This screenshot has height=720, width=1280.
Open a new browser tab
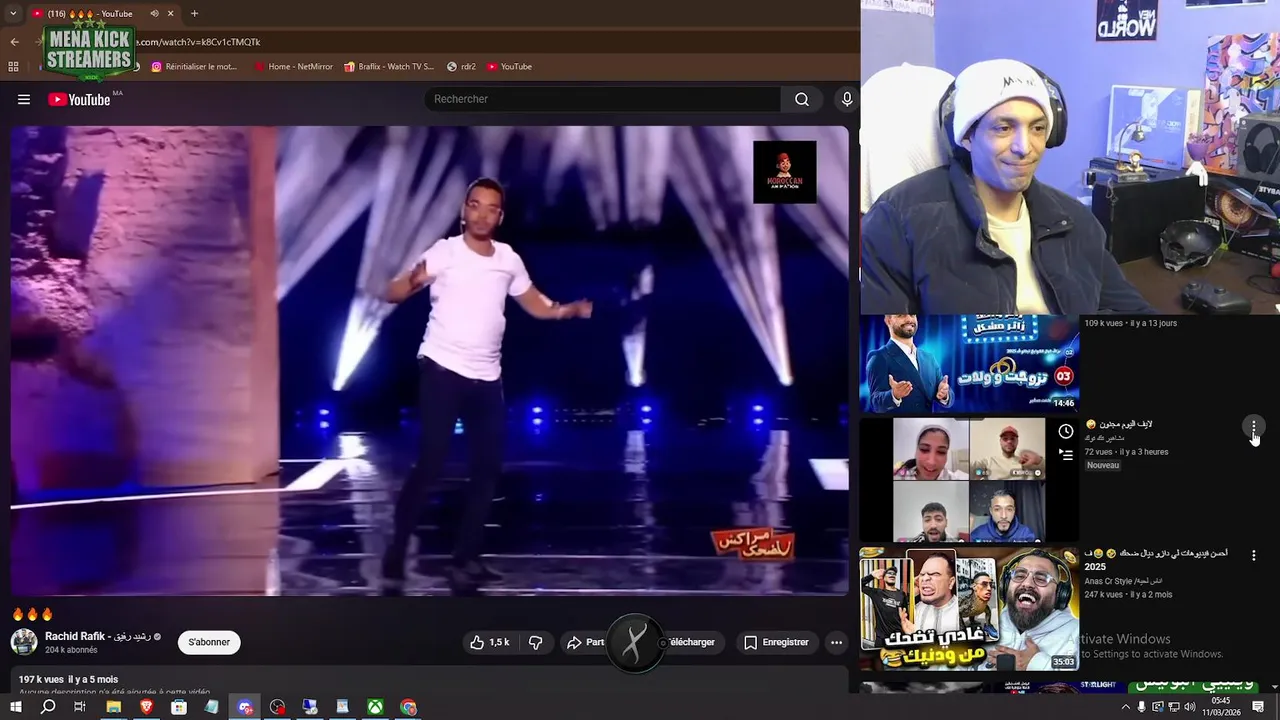pos(195,13)
